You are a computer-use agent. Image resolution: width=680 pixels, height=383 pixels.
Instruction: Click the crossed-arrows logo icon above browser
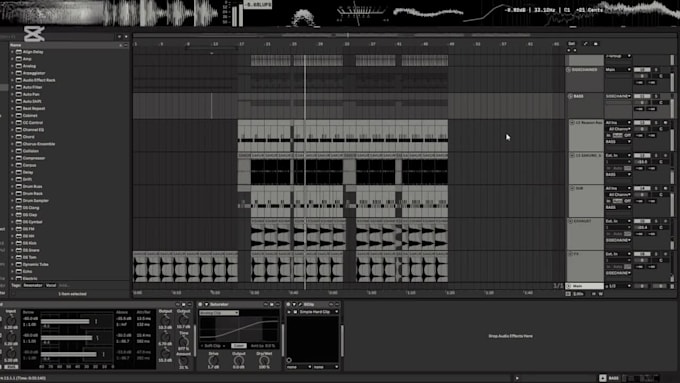pyautogui.click(x=34, y=34)
